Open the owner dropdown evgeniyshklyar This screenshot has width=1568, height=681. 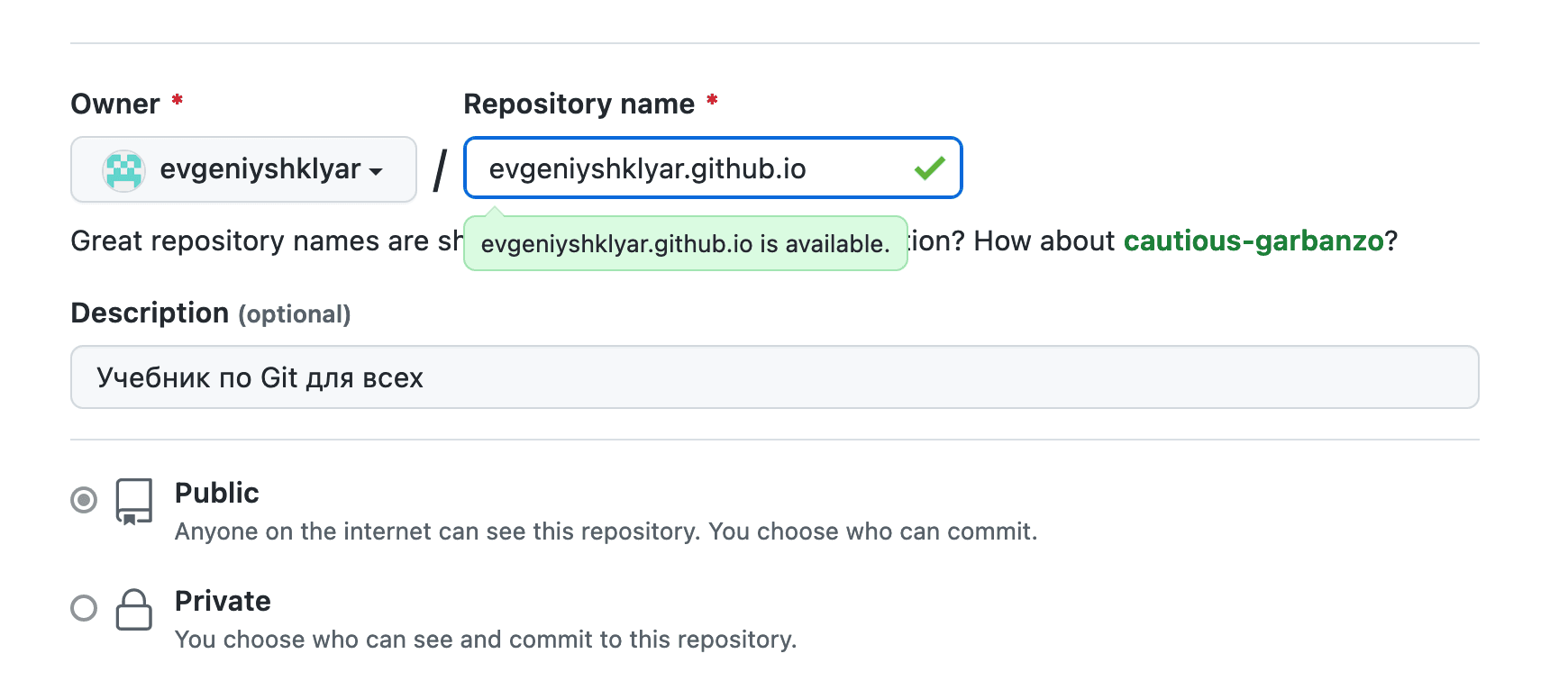243,169
